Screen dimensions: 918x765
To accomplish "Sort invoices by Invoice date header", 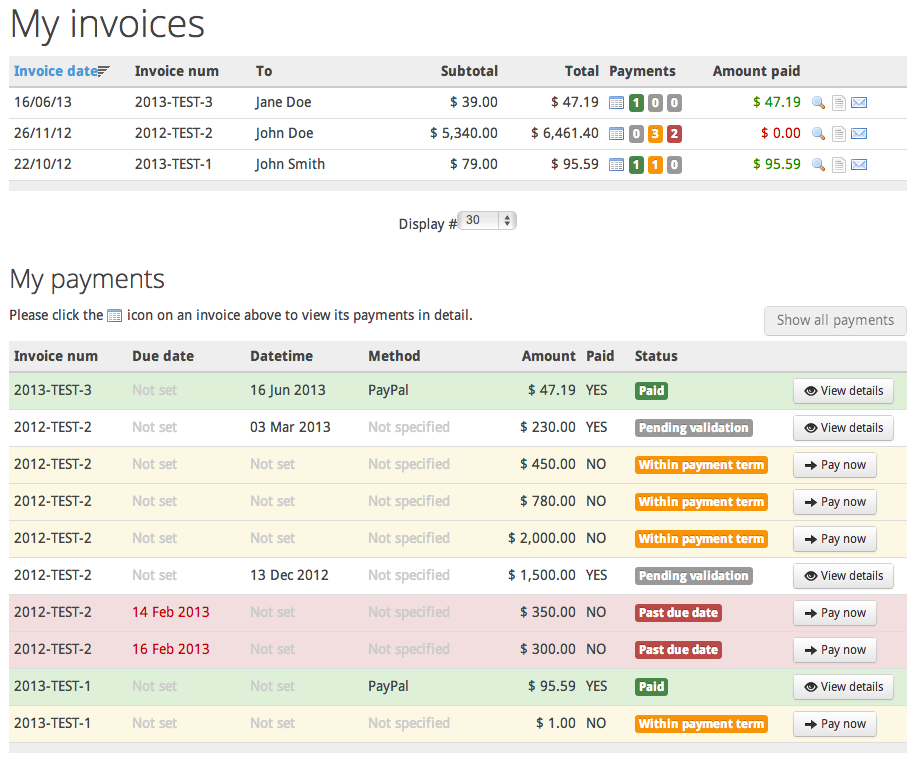I will pyautogui.click(x=56, y=71).
